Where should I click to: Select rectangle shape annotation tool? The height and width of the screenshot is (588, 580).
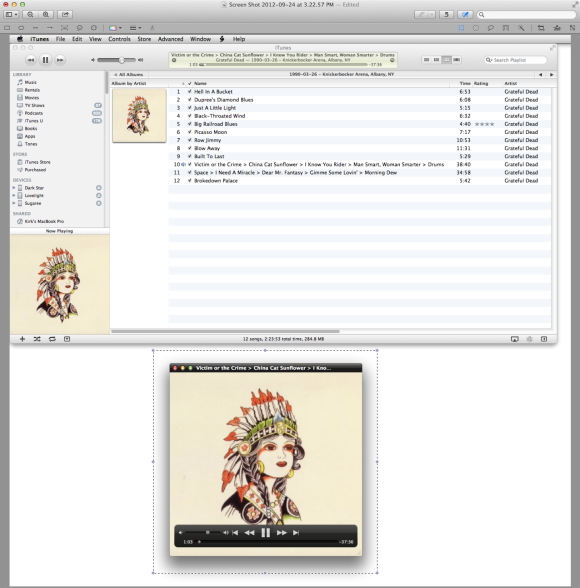pyautogui.click(x=7, y=28)
